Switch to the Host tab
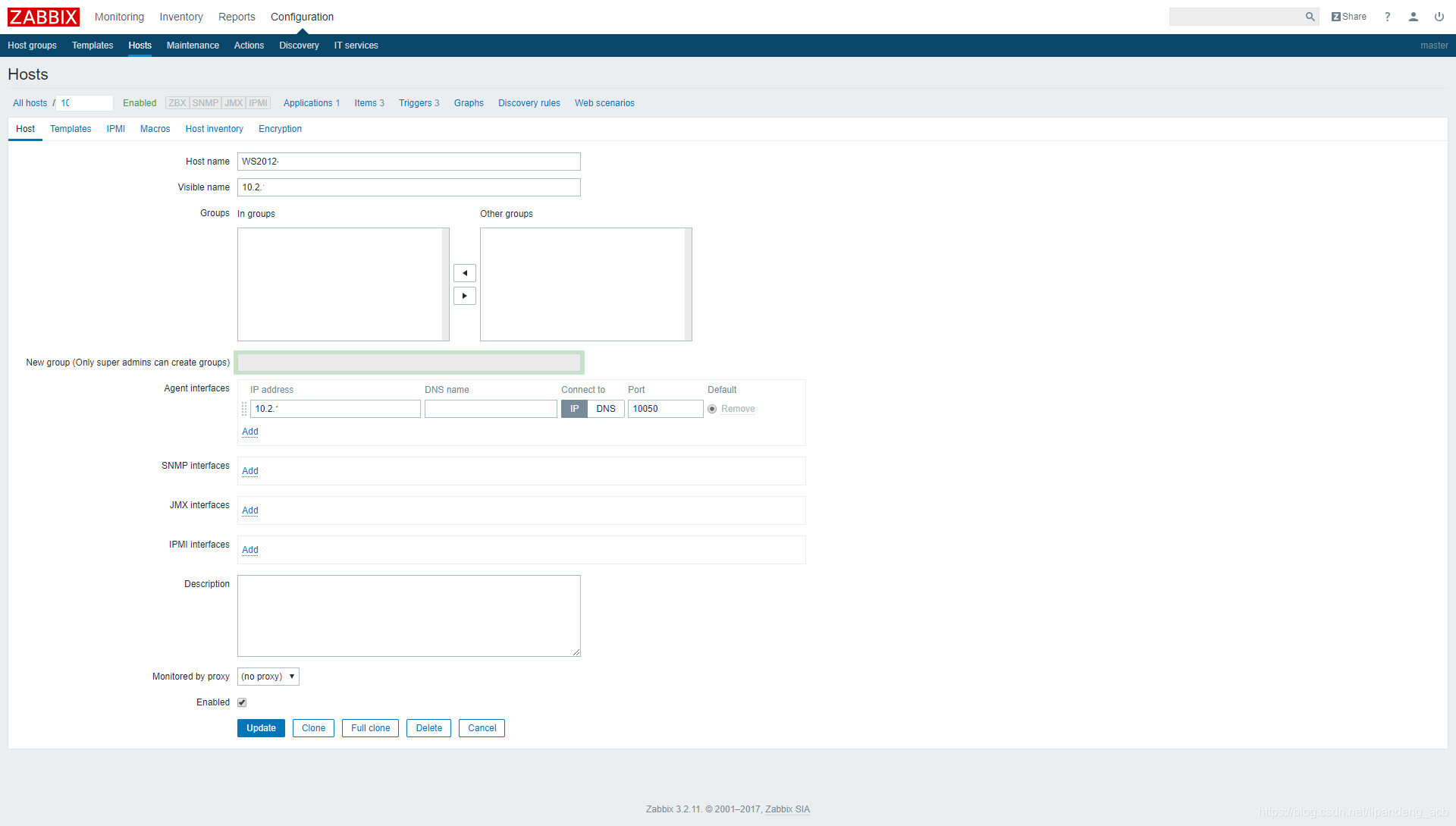 (25, 129)
